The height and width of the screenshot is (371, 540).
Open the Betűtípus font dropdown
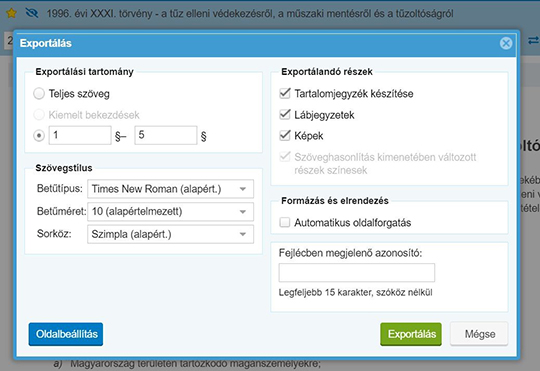170,189
